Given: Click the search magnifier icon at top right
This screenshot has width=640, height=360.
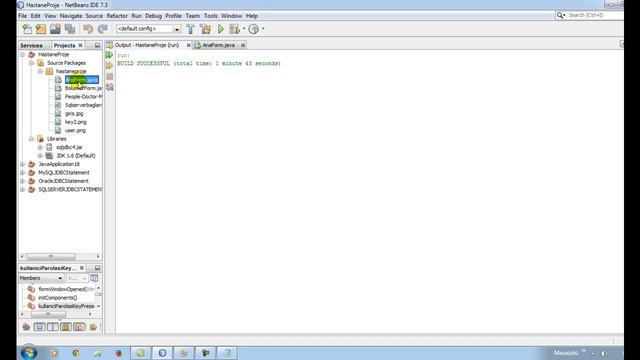Looking at the screenshot, I should point(560,15).
